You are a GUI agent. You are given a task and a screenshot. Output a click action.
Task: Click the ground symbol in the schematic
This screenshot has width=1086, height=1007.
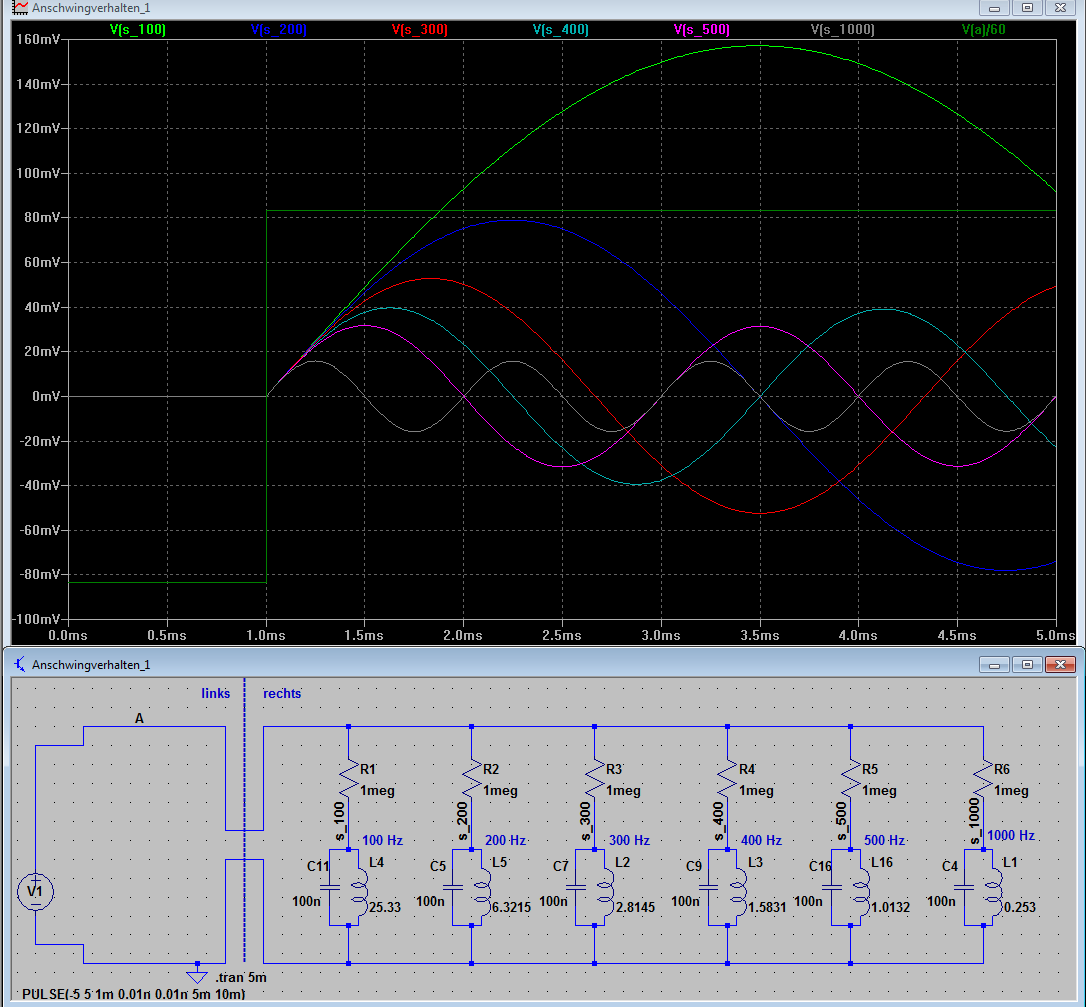[197, 976]
